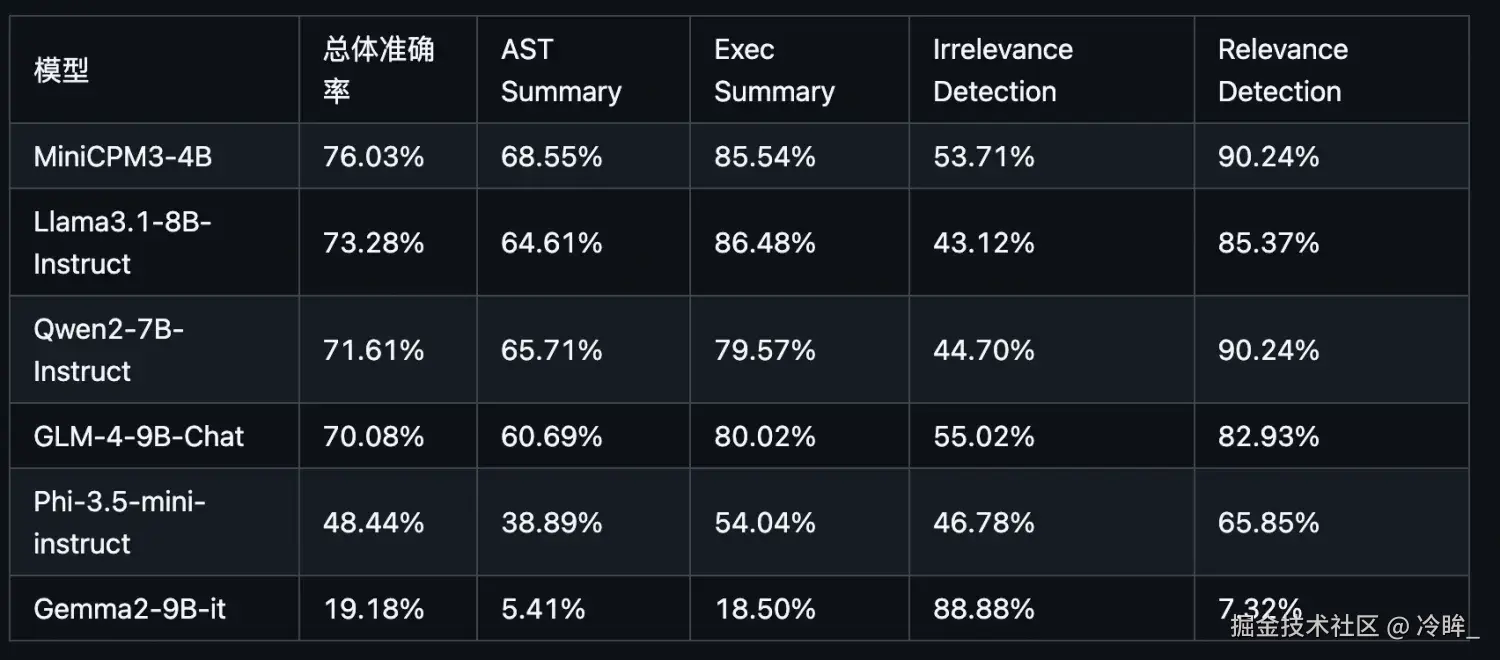Click the Irrelevance Detection column header
This screenshot has height=660, width=1500.
1002,70
